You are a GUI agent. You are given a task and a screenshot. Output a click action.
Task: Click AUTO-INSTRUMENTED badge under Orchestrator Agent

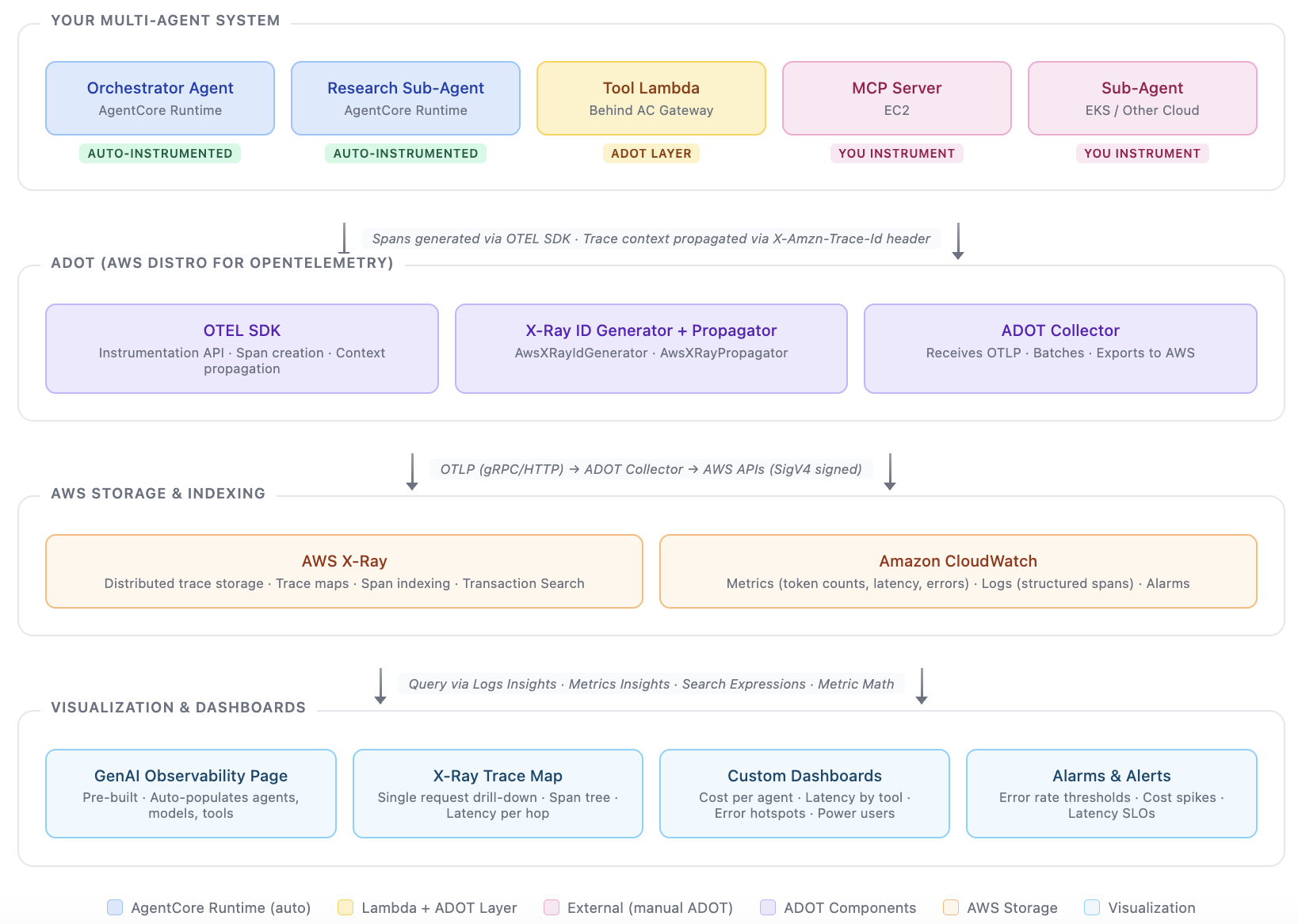[160, 153]
